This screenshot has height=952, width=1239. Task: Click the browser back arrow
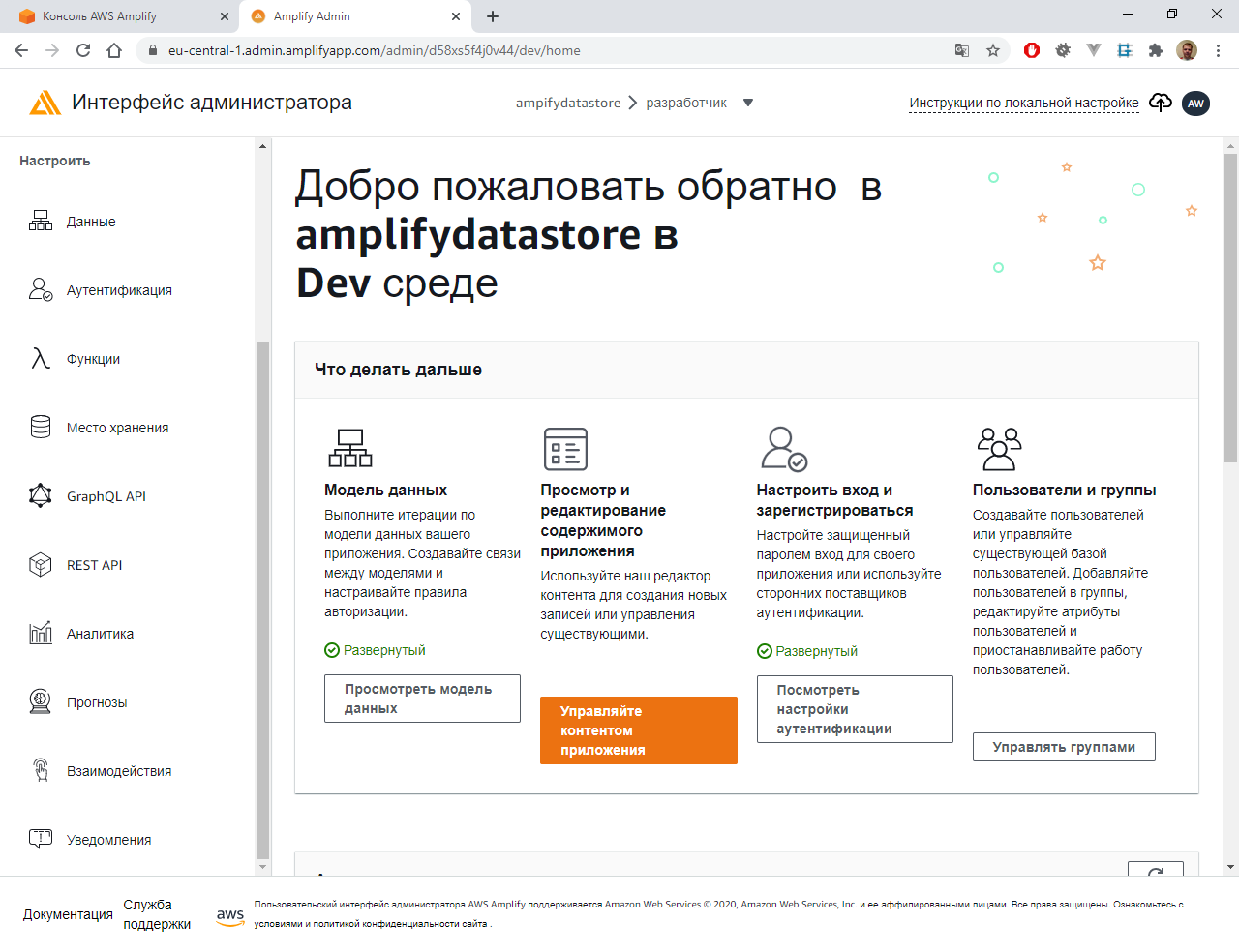click(21, 50)
